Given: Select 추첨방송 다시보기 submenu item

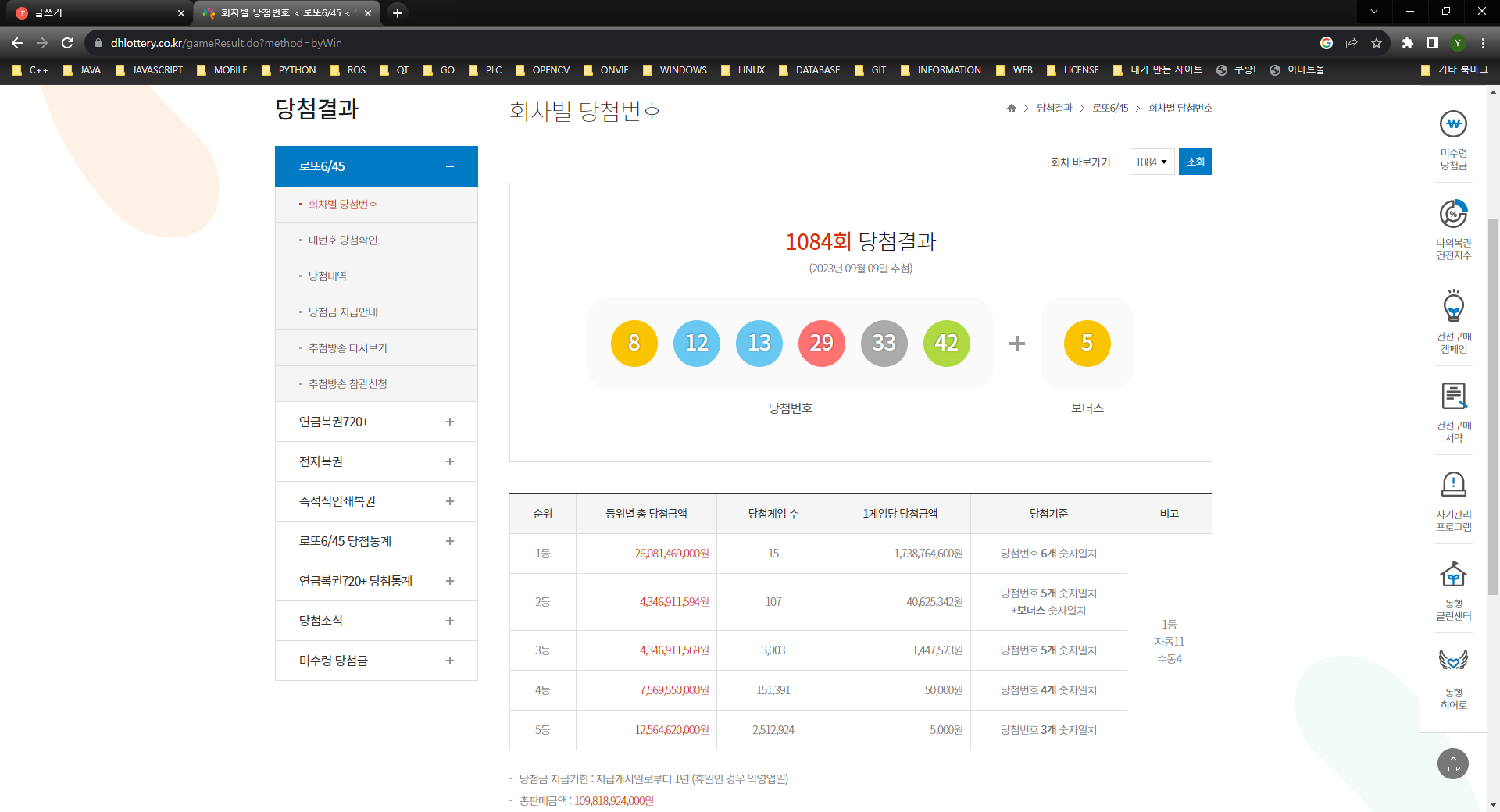Looking at the screenshot, I should tap(348, 348).
